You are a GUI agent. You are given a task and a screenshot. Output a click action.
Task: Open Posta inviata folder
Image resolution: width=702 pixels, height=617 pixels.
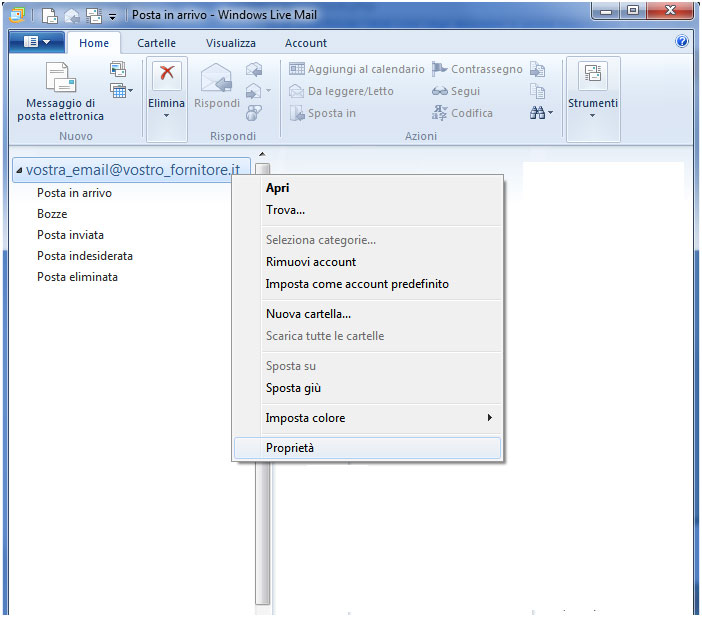coord(70,235)
